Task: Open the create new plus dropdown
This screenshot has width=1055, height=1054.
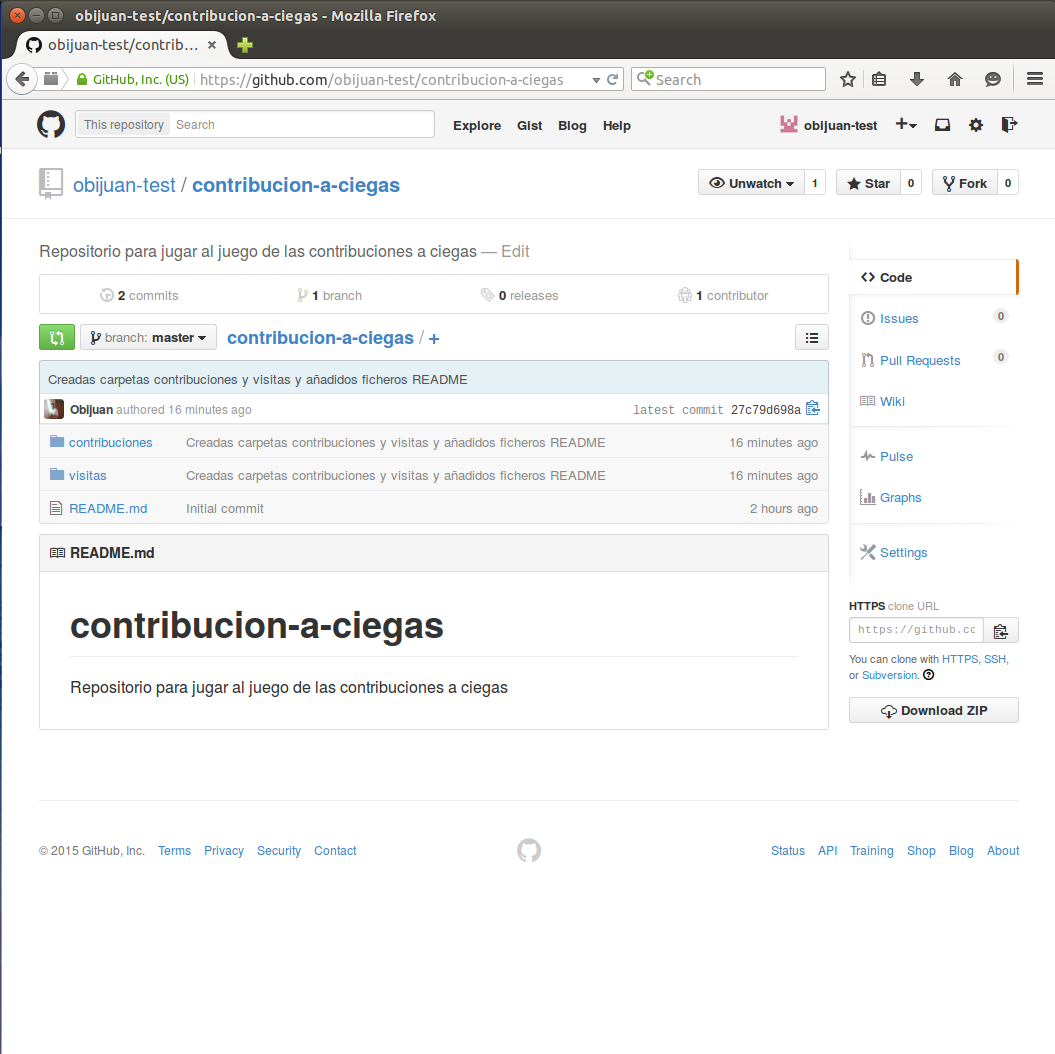Action: (905, 125)
